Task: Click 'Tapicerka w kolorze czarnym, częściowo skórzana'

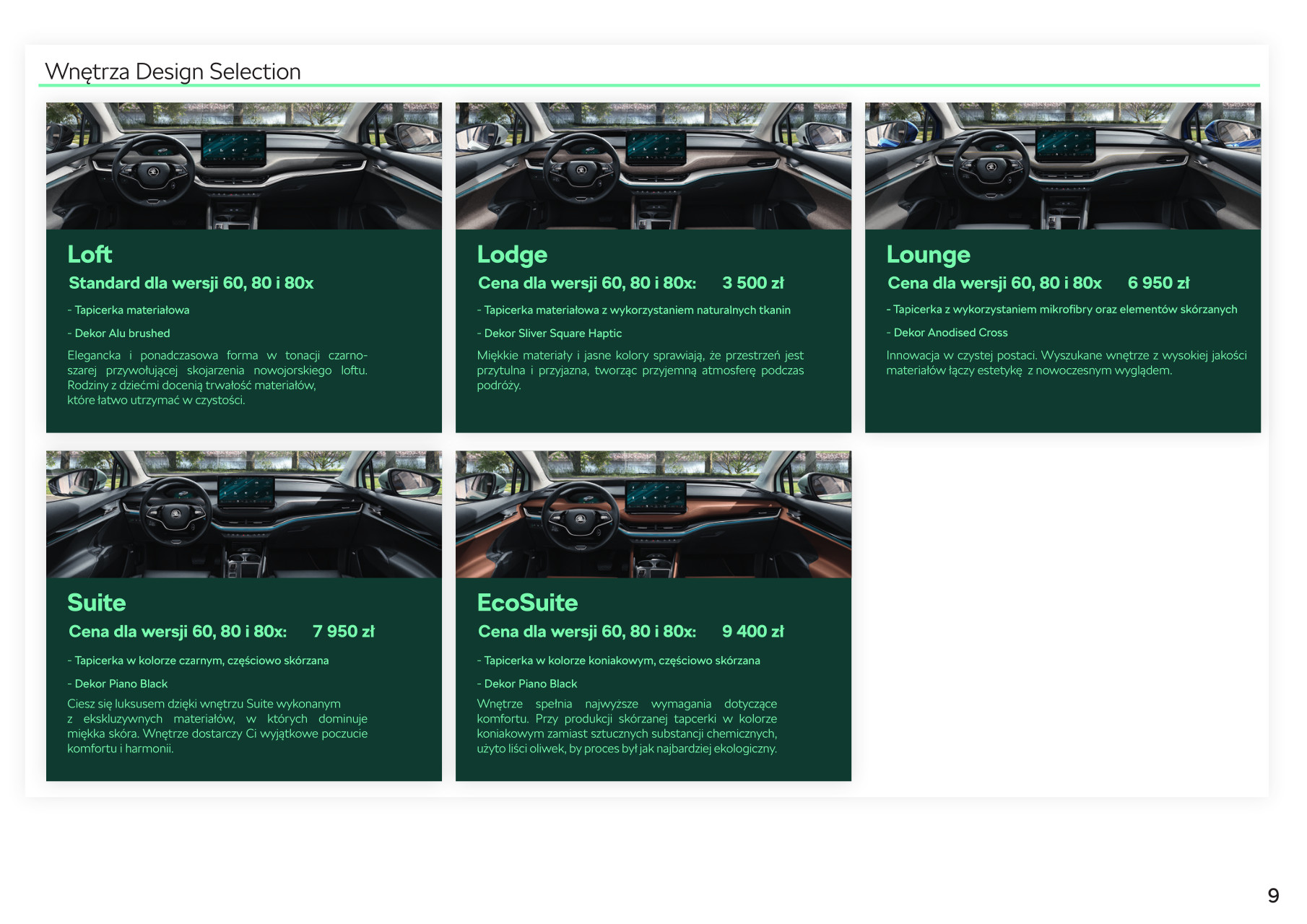Action: coord(198,661)
